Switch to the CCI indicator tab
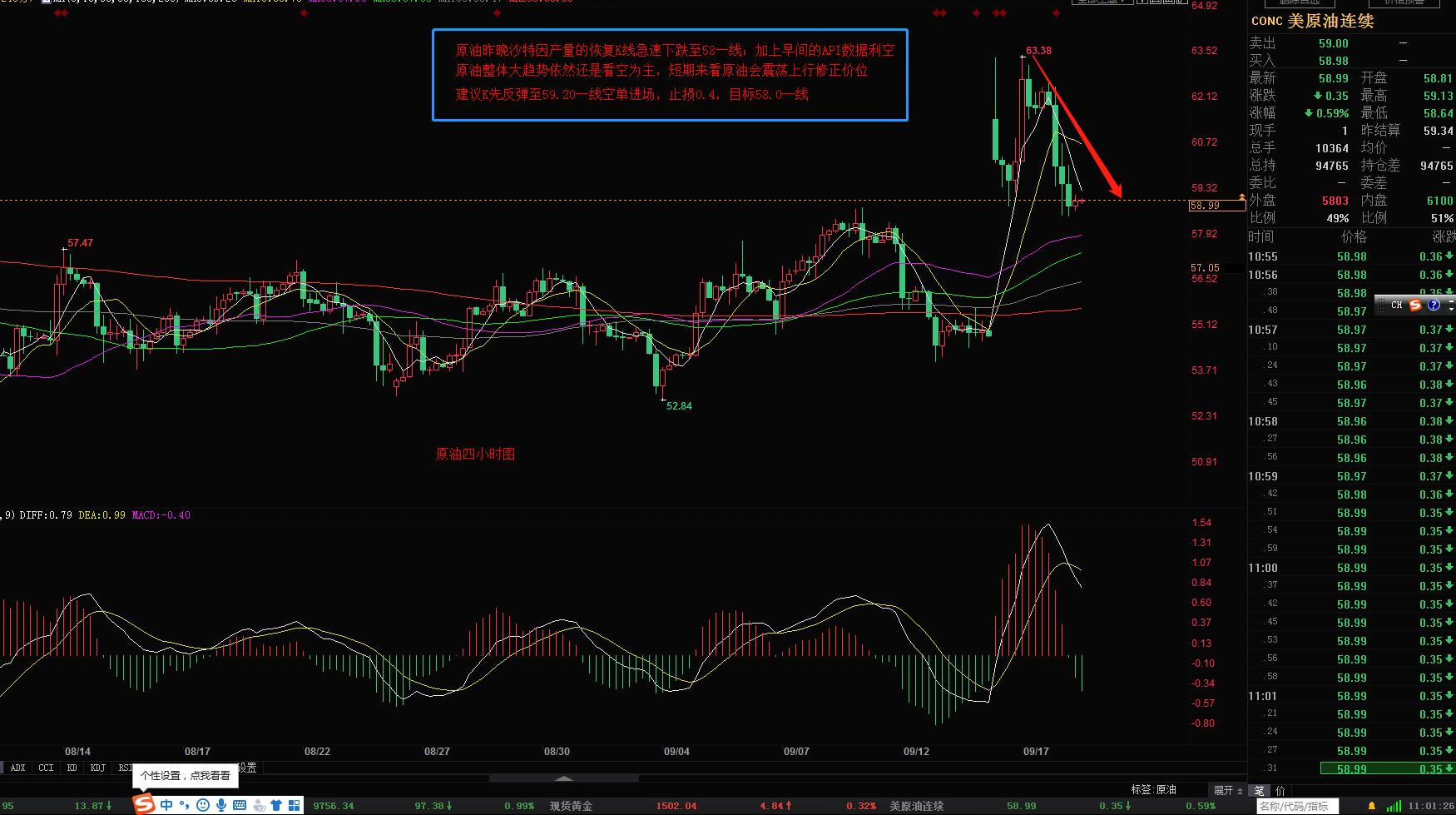Screen dimensions: 1456x815 click(x=46, y=768)
